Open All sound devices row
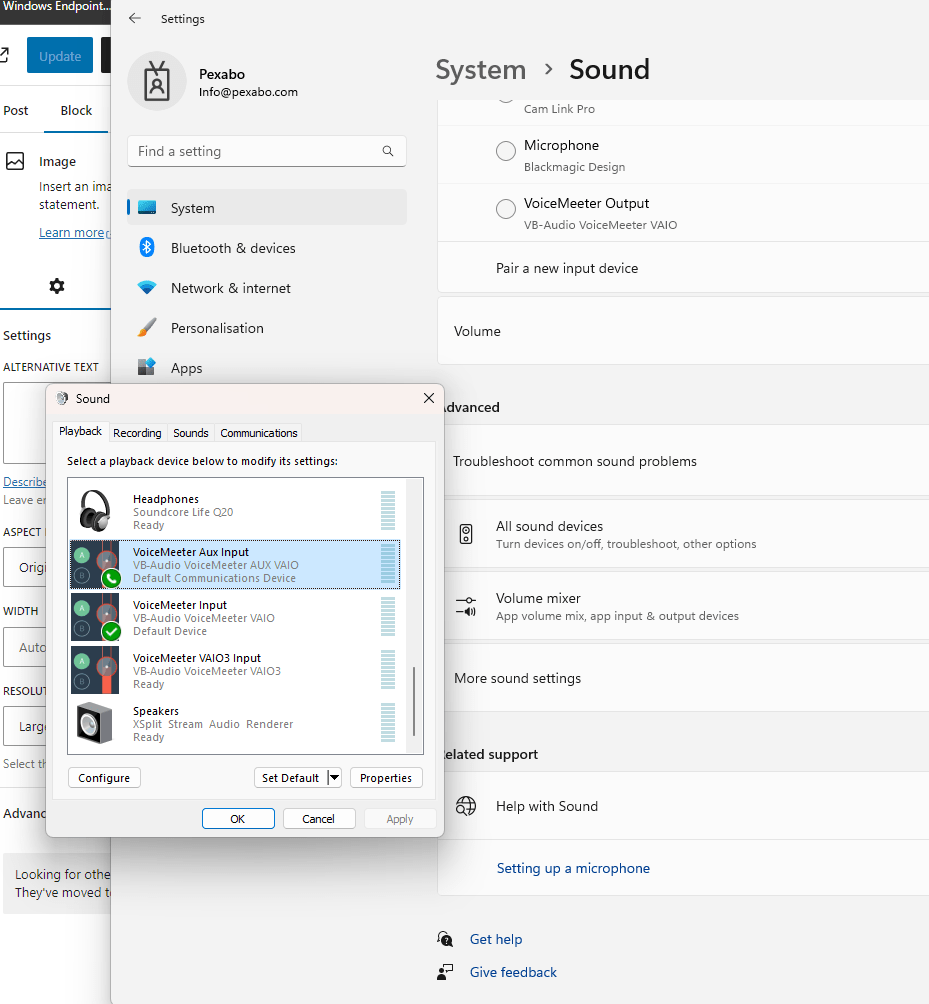Viewport: 929px width, 1004px height. [x=683, y=534]
